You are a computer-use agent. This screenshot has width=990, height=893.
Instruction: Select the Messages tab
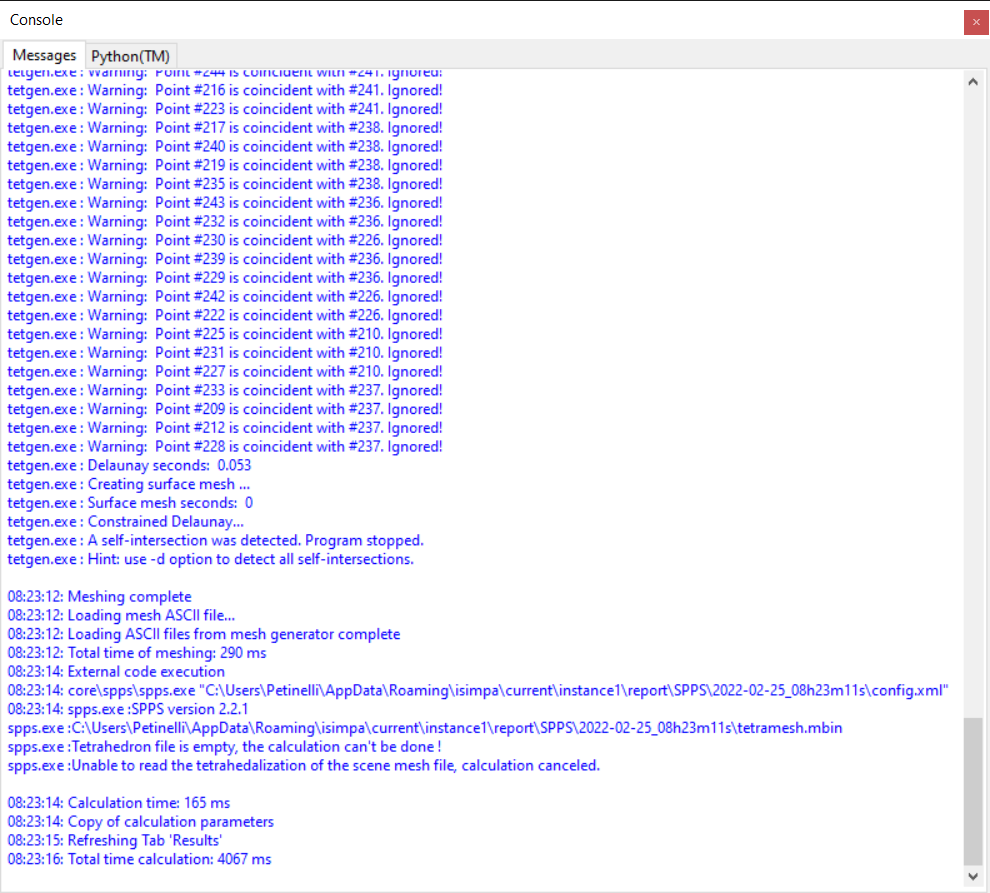coord(43,55)
